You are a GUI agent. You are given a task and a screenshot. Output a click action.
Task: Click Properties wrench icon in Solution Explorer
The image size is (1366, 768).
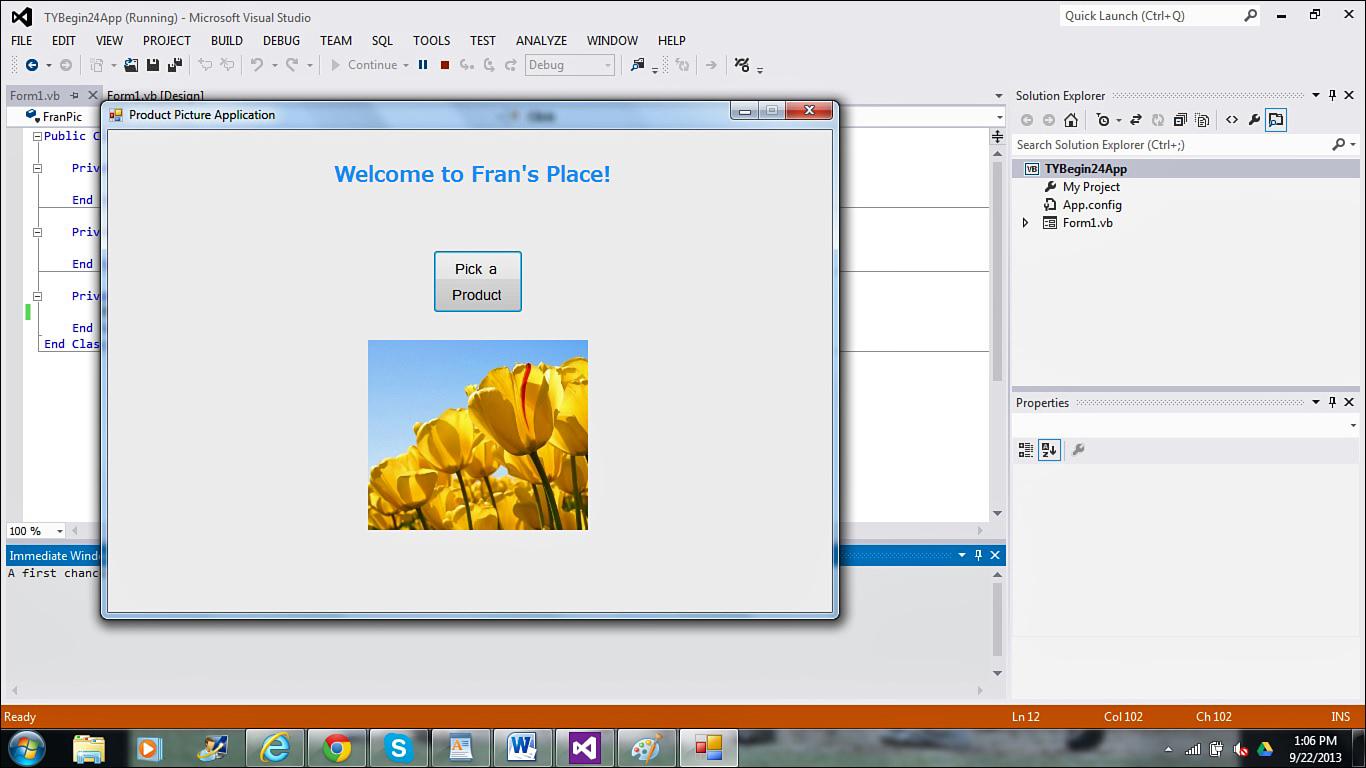pyautogui.click(x=1254, y=120)
